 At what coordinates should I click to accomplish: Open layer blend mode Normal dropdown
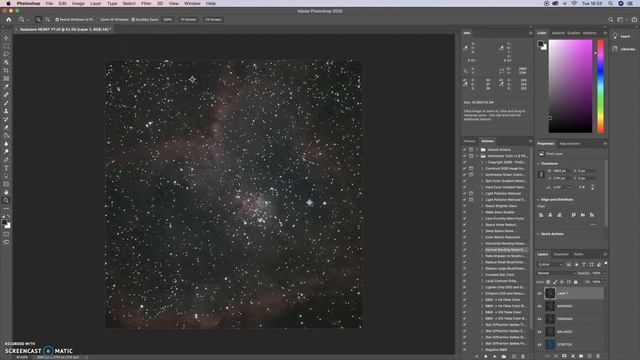[x=556, y=273]
